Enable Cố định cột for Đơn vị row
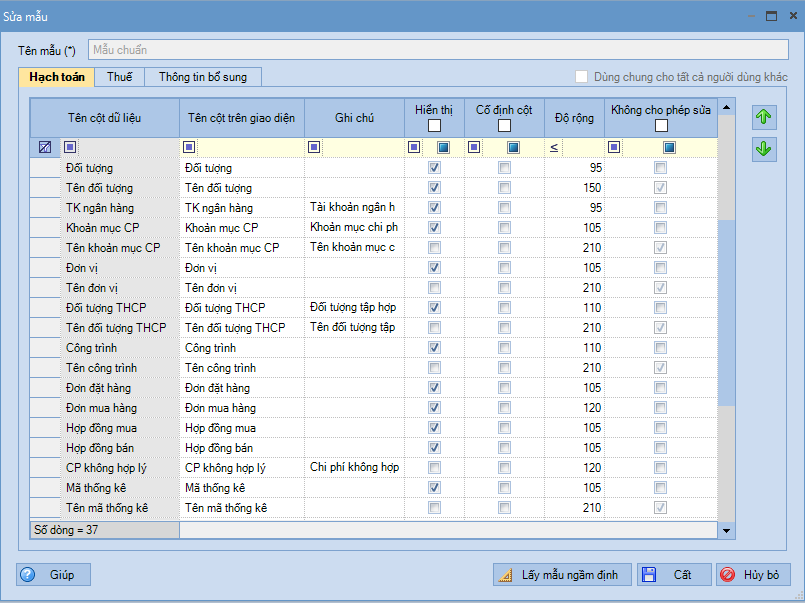Image resolution: width=805 pixels, height=603 pixels. [504, 267]
